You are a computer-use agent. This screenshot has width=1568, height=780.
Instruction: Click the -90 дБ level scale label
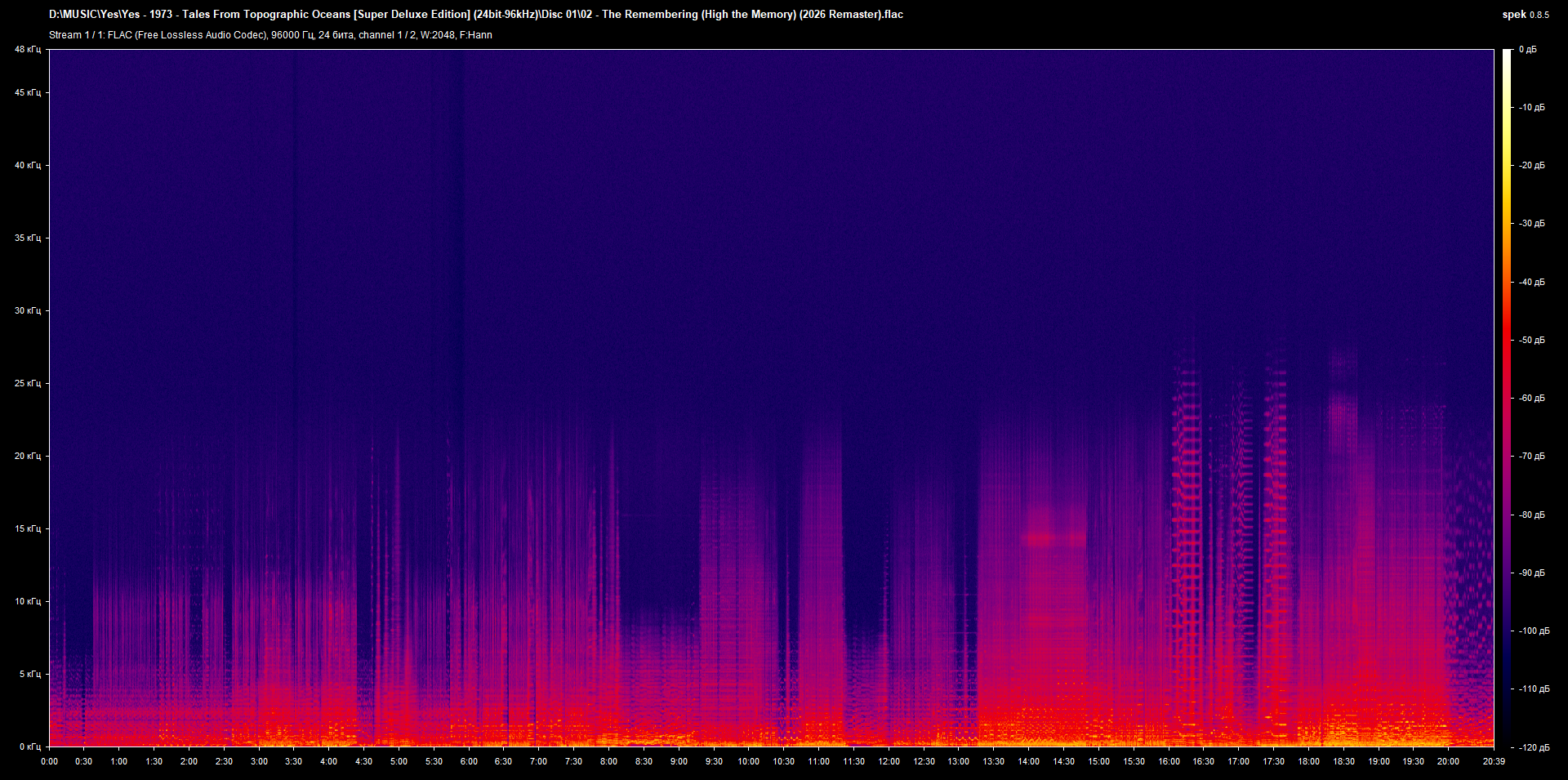pyautogui.click(x=1531, y=573)
